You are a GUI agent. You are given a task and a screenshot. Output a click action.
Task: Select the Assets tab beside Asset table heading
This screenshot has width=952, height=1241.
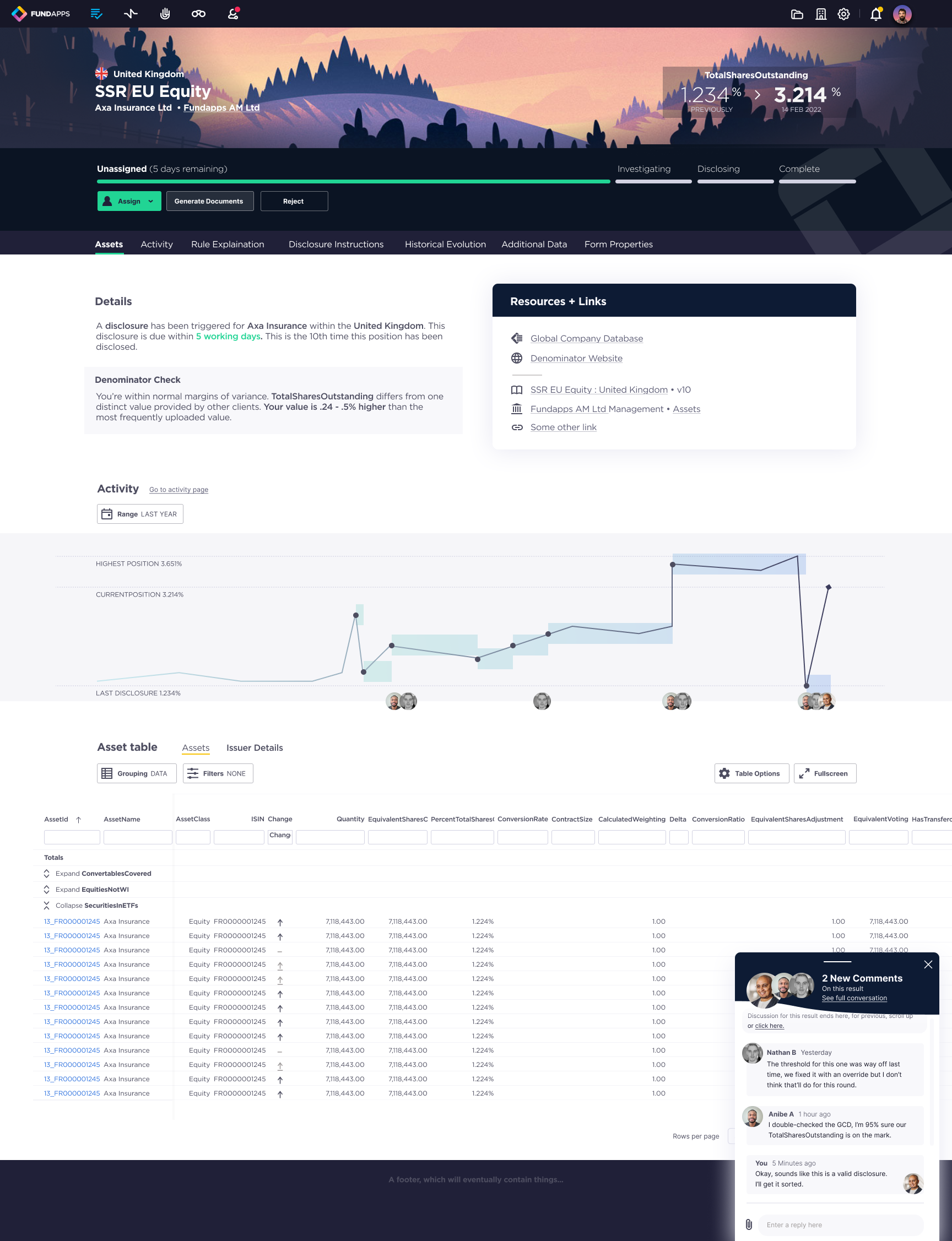196,747
